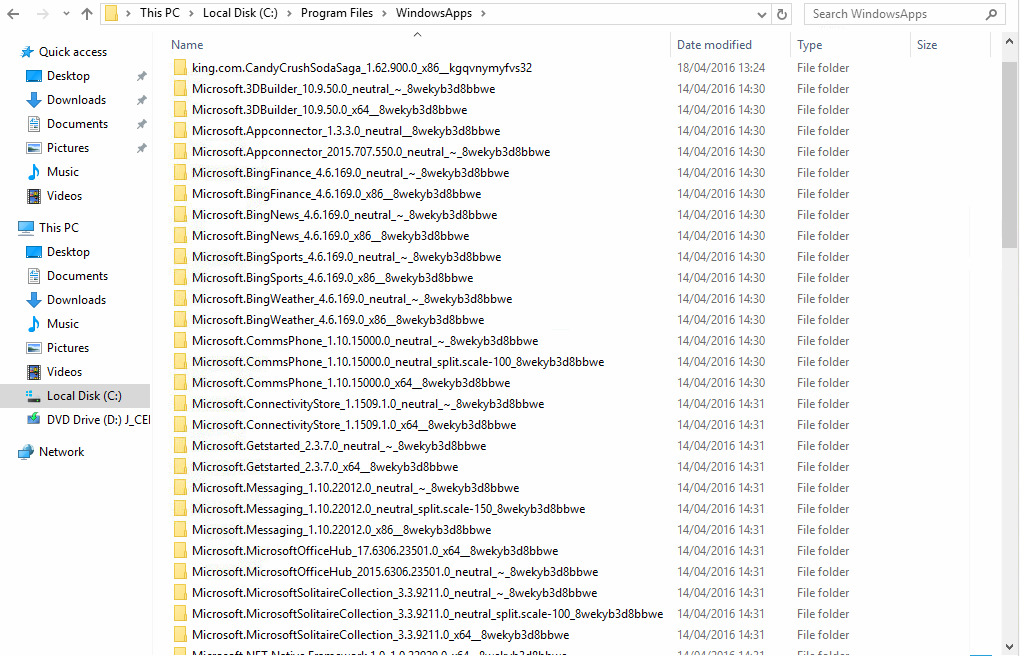Click the Videos icon under This PC
Viewport: 1020px width, 656px height.
(34, 372)
